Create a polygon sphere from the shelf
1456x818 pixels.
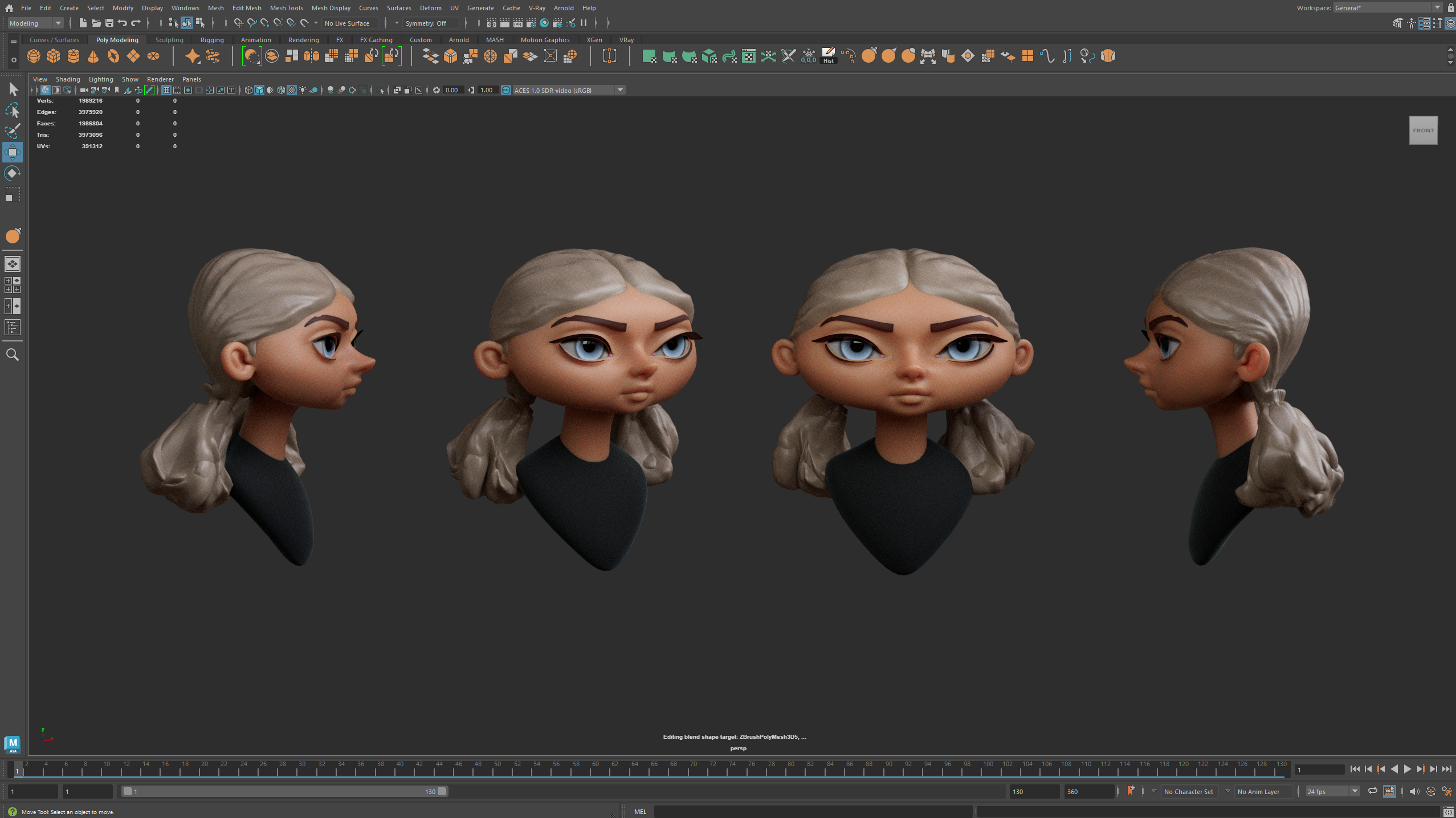point(34,56)
